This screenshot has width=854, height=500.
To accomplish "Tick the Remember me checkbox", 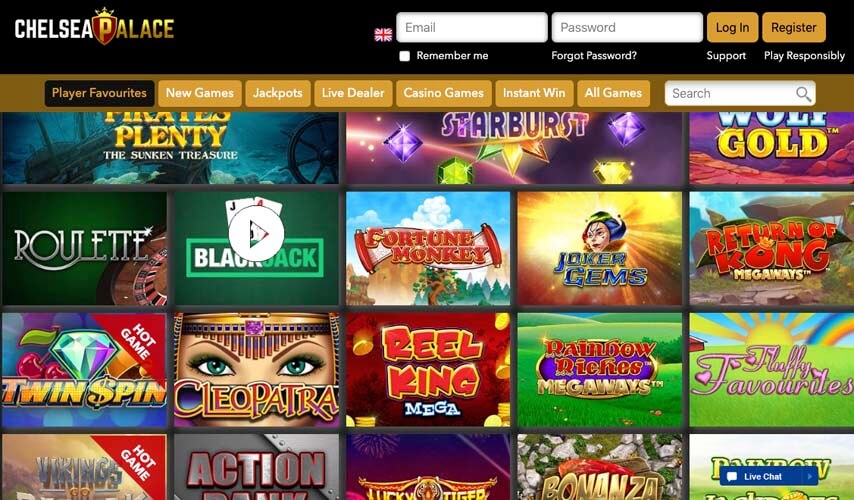I will (x=405, y=56).
